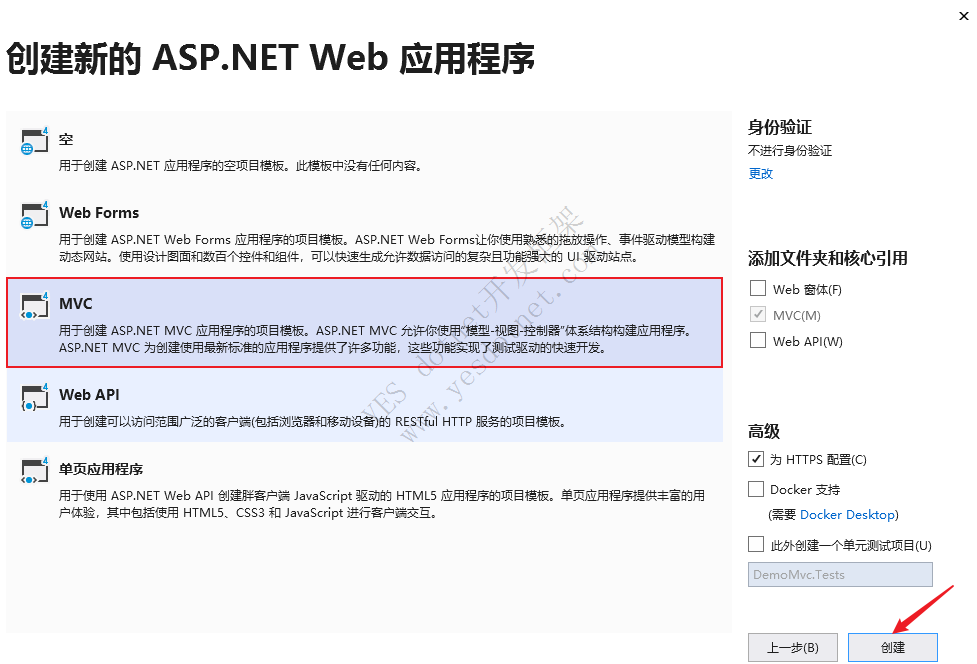Screen dimensions: 977x664
Task: Click the empty template description text
Action: (x=241, y=166)
